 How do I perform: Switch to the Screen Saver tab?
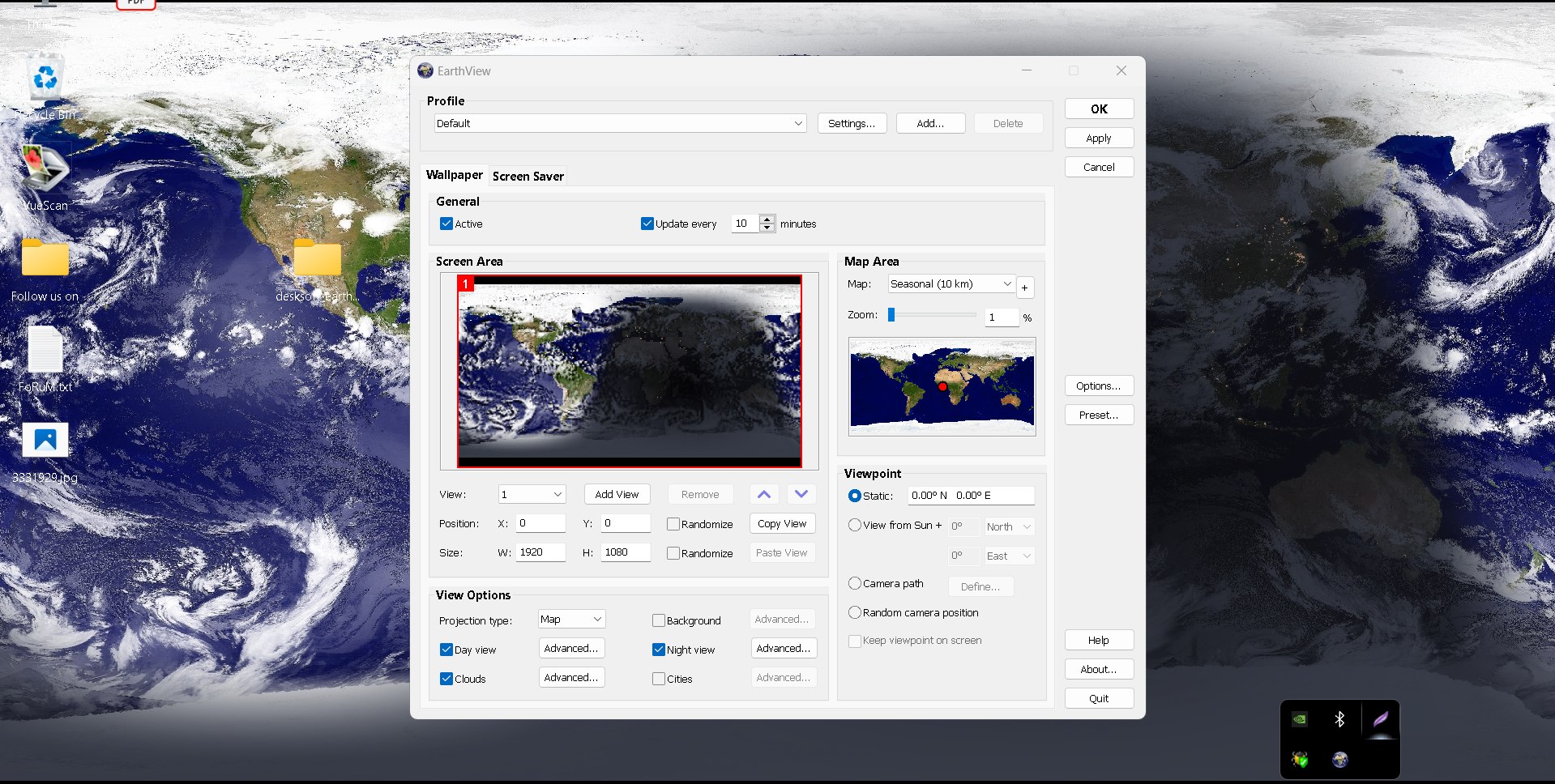coord(528,176)
